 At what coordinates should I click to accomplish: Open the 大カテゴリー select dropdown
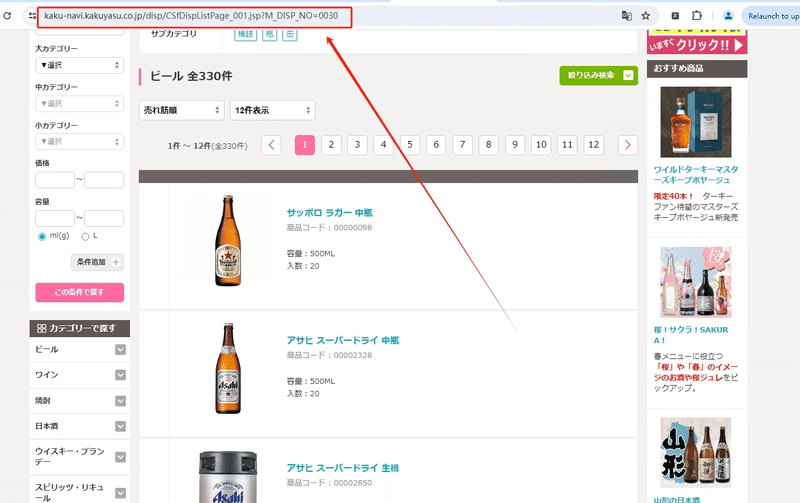pyautogui.click(x=80, y=65)
